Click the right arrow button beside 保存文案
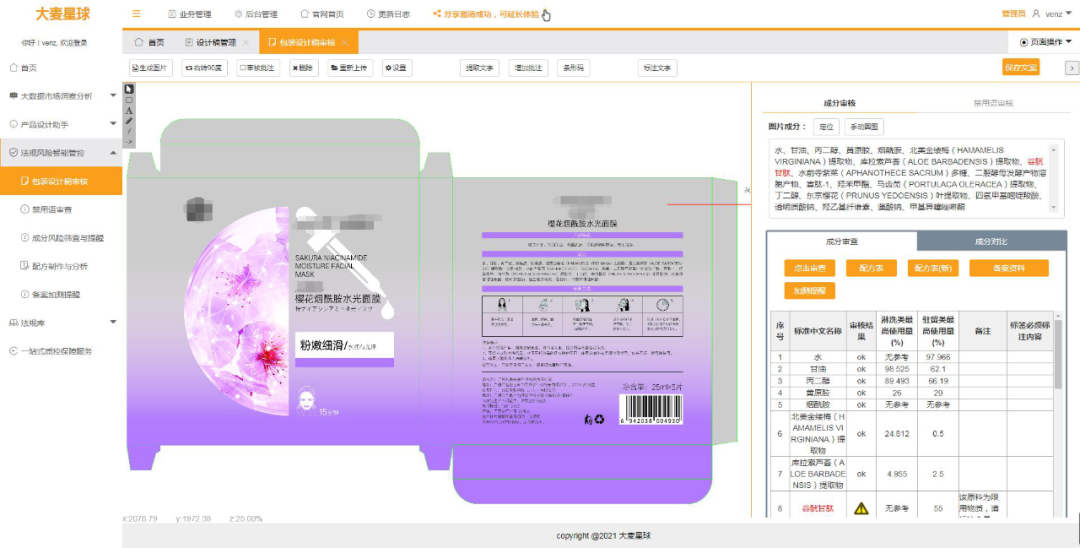 [x=1071, y=67]
